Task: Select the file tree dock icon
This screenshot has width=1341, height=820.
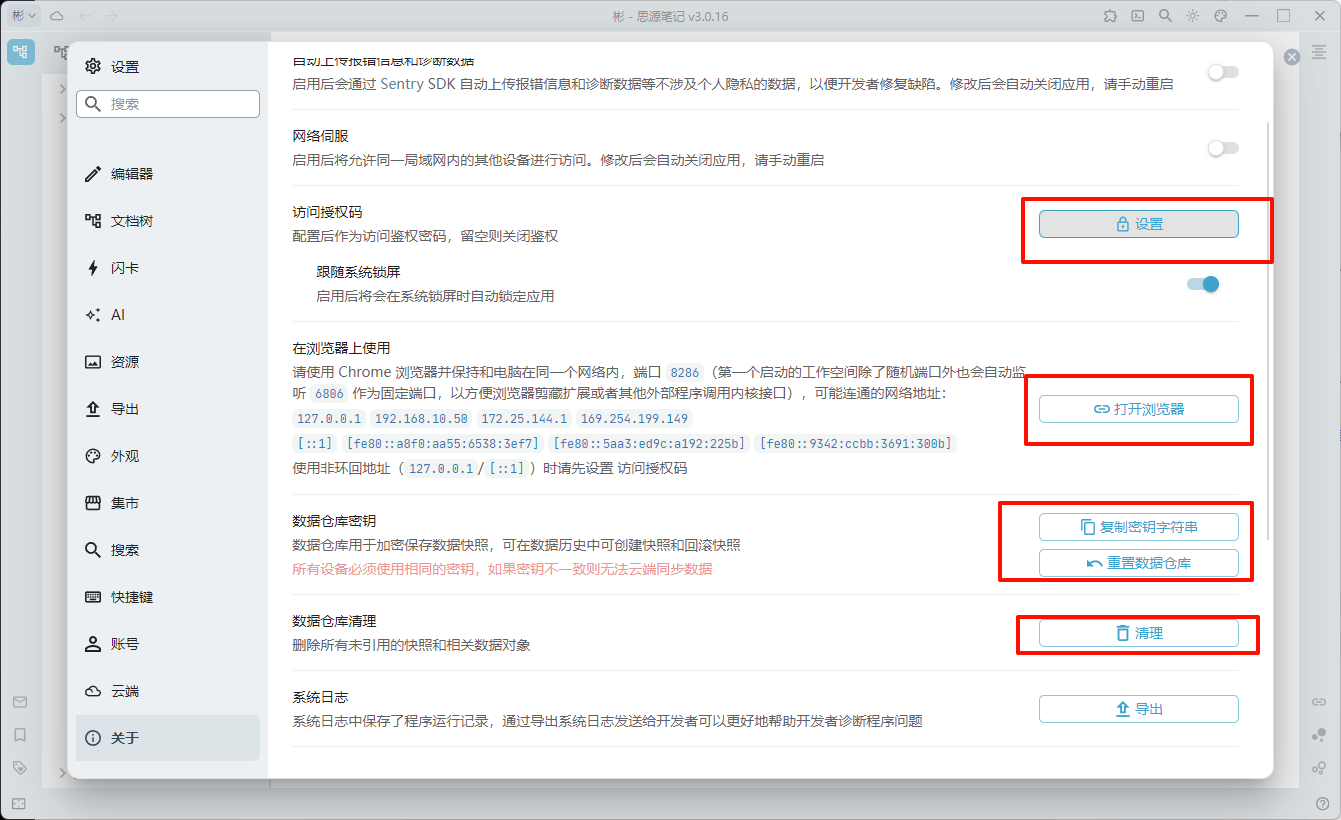Action: [x=21, y=52]
